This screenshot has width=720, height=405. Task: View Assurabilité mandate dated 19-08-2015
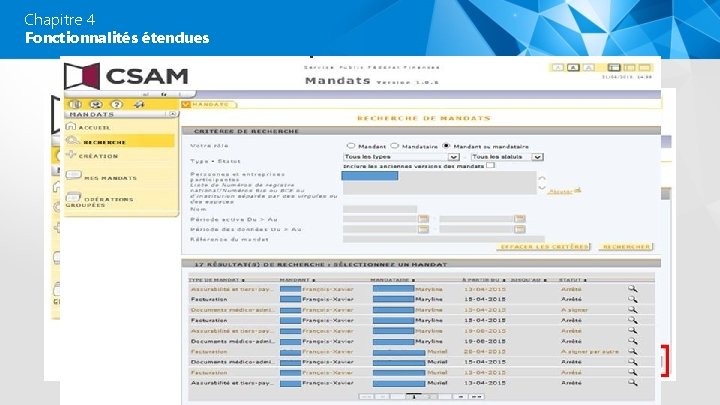click(x=633, y=331)
